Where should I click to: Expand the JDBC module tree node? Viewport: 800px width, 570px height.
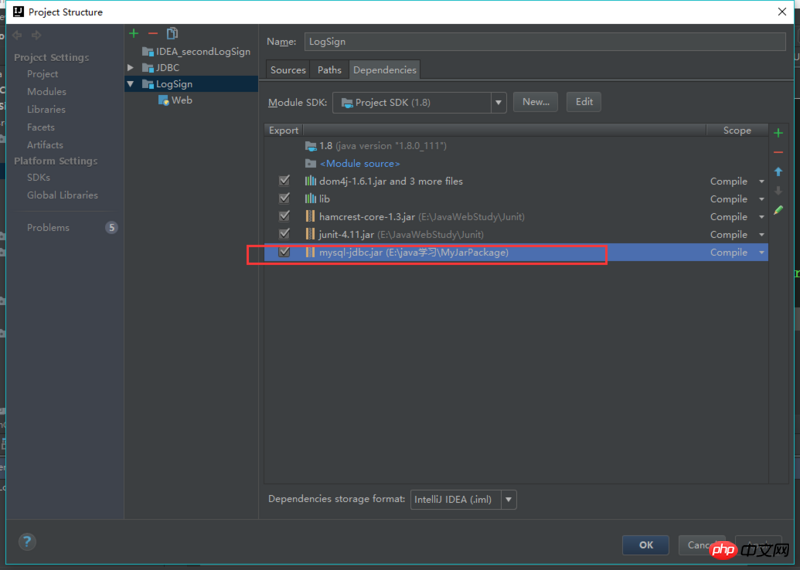(131, 67)
